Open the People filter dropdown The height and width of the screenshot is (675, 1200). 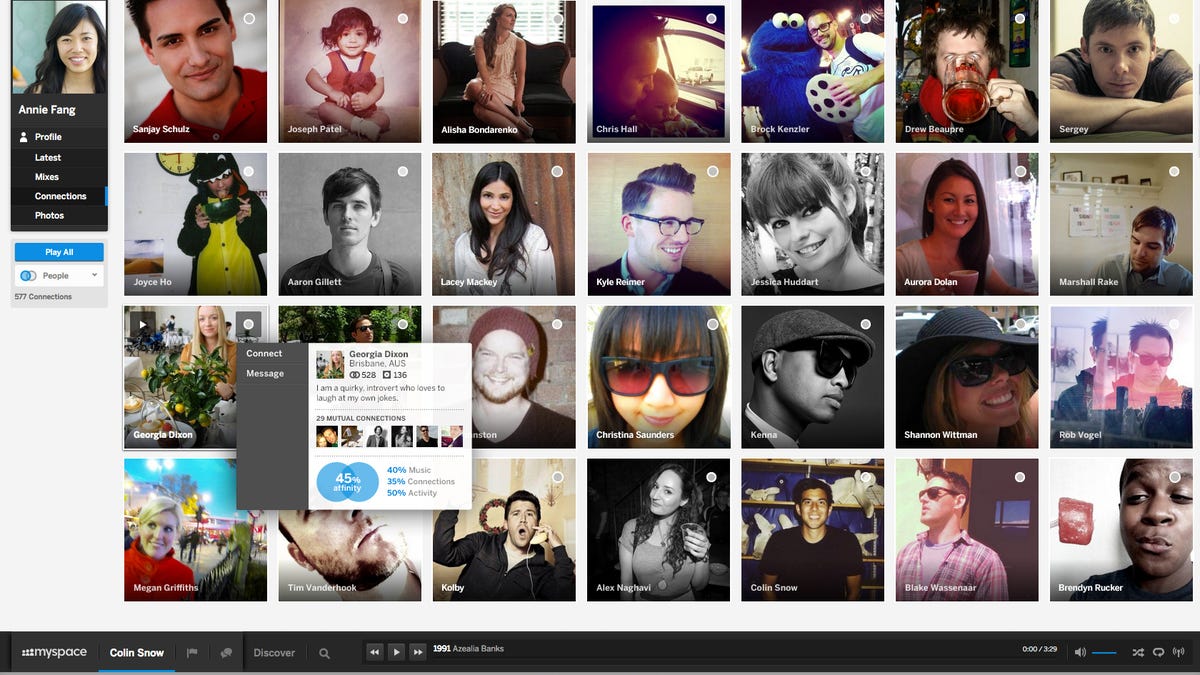[x=59, y=275]
